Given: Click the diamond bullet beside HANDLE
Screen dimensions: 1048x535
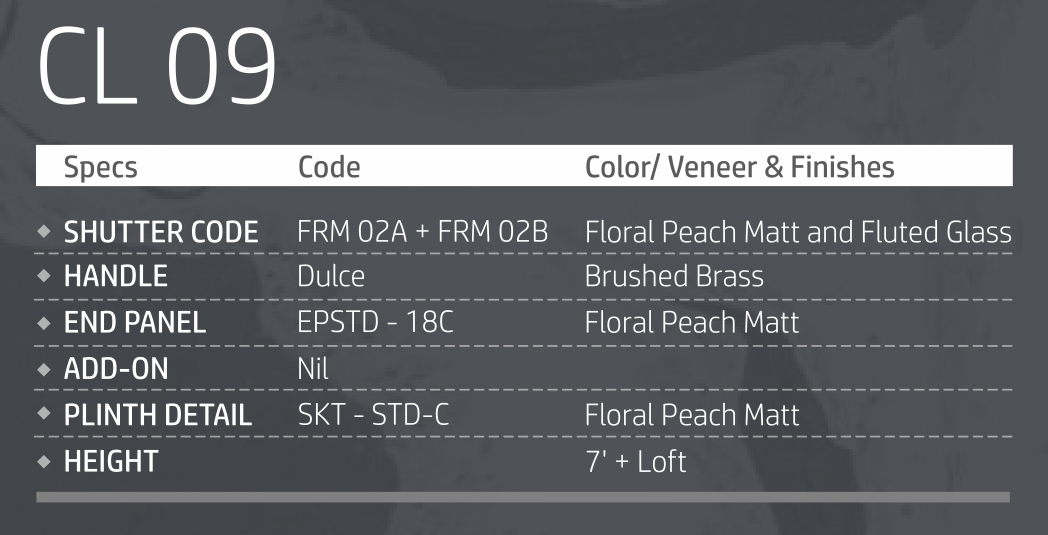Looking at the screenshot, I should tap(43, 278).
